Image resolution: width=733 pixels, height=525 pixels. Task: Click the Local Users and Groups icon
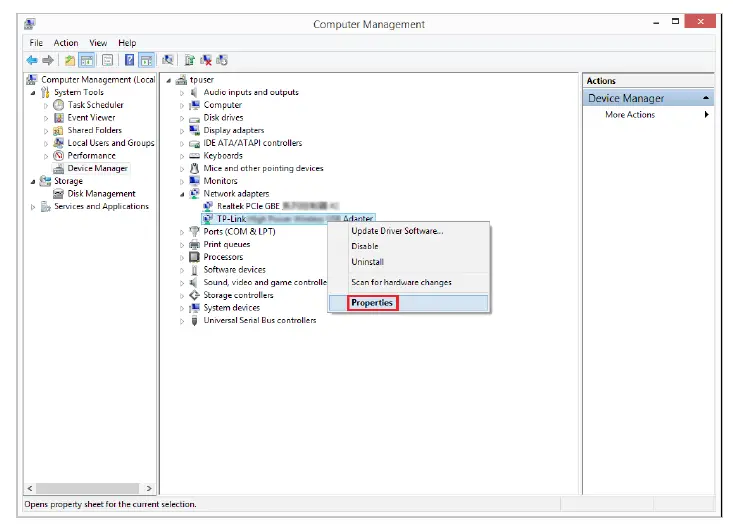coord(58,143)
